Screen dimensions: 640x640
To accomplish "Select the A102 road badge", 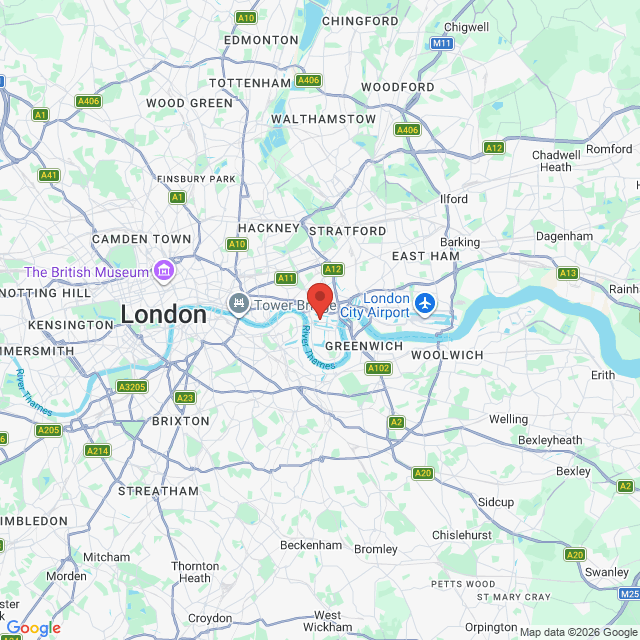I will [x=378, y=368].
